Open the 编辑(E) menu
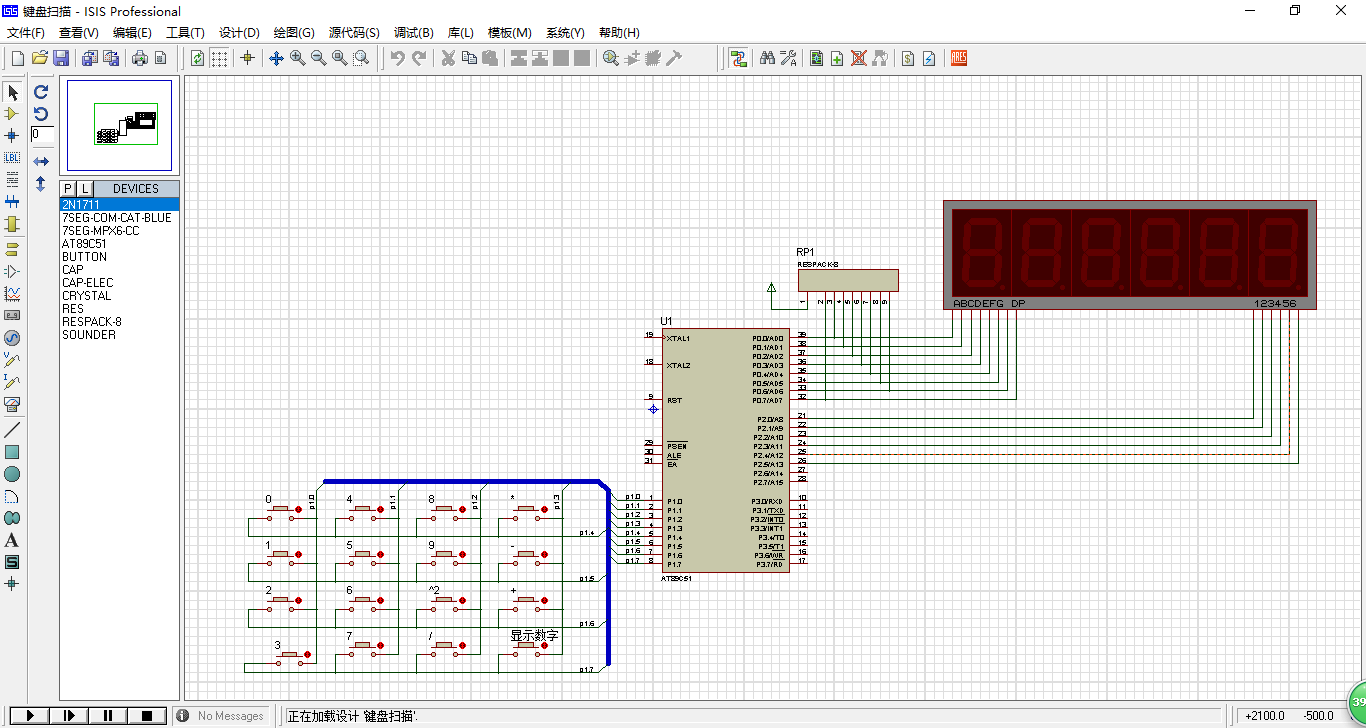The height and width of the screenshot is (728, 1366). (132, 33)
